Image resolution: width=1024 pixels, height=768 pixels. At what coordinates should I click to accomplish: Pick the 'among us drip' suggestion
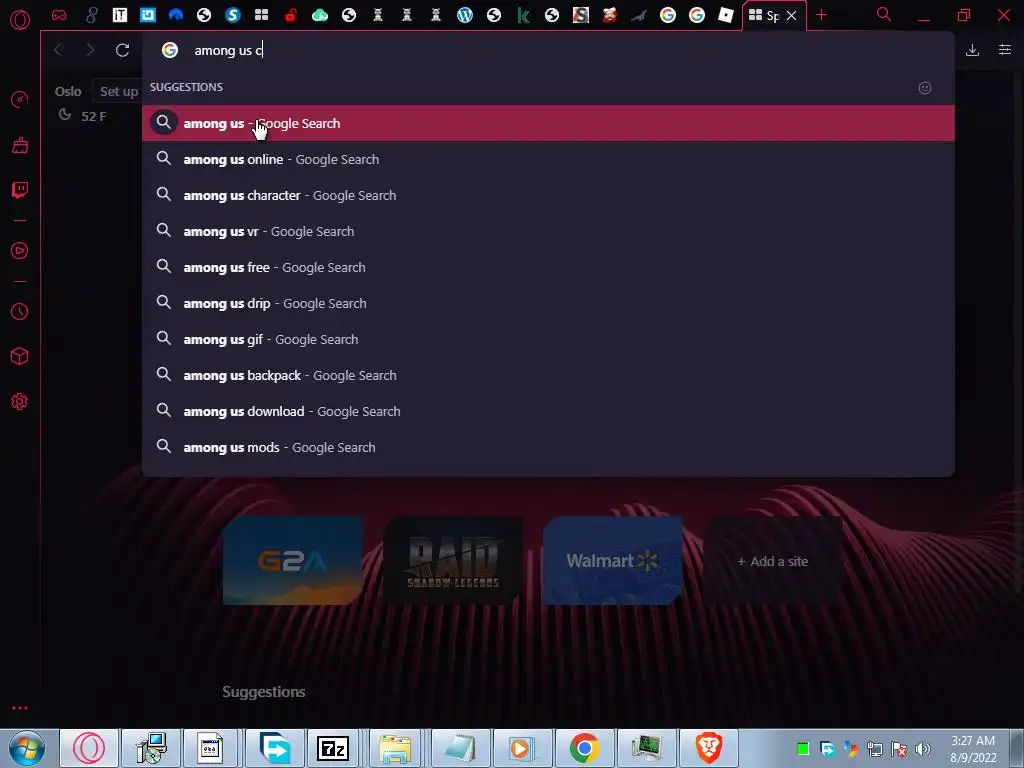(548, 302)
